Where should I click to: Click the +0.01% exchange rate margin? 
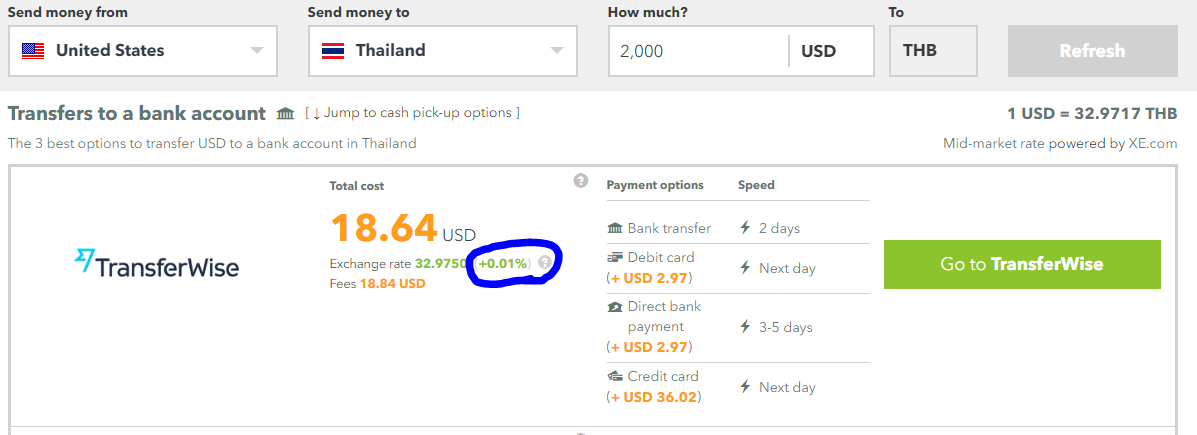coord(503,263)
